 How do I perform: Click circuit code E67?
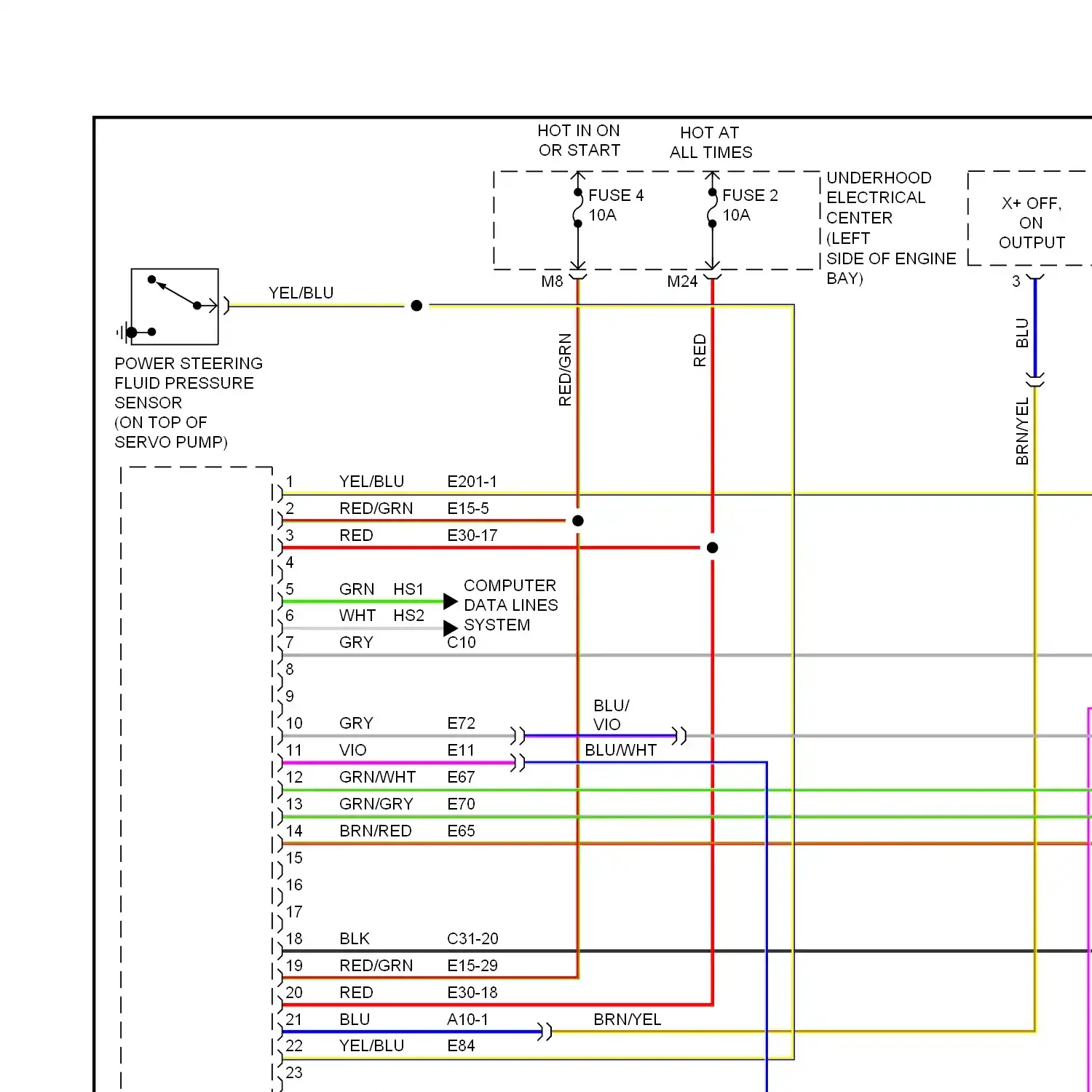(461, 778)
